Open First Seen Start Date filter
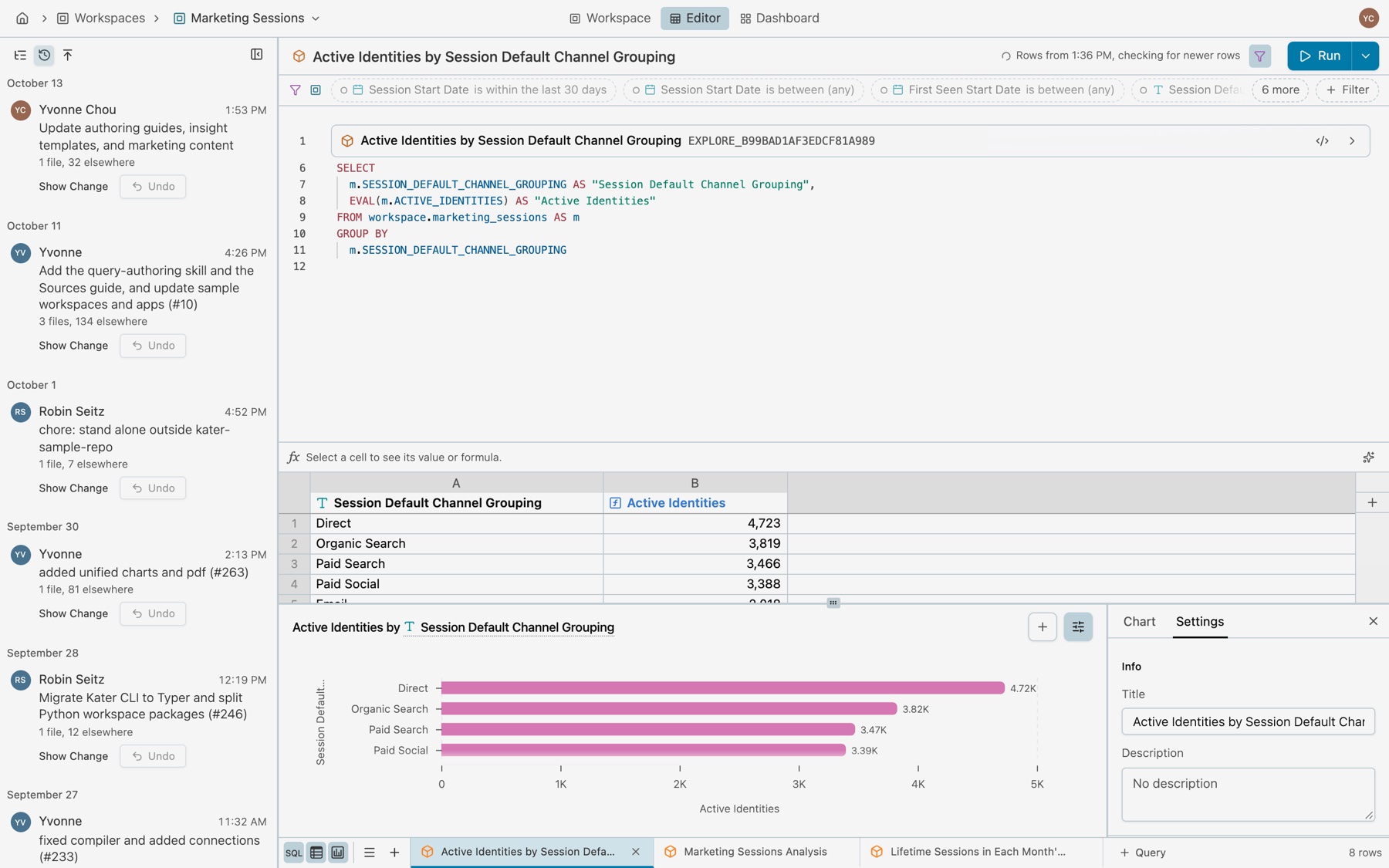 tap(998, 90)
